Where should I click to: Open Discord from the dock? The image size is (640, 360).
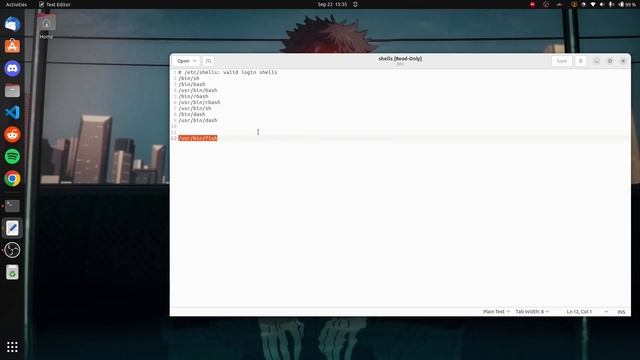12,68
